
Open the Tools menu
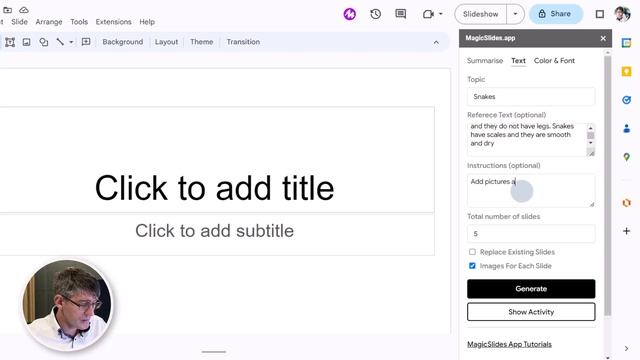point(79,22)
